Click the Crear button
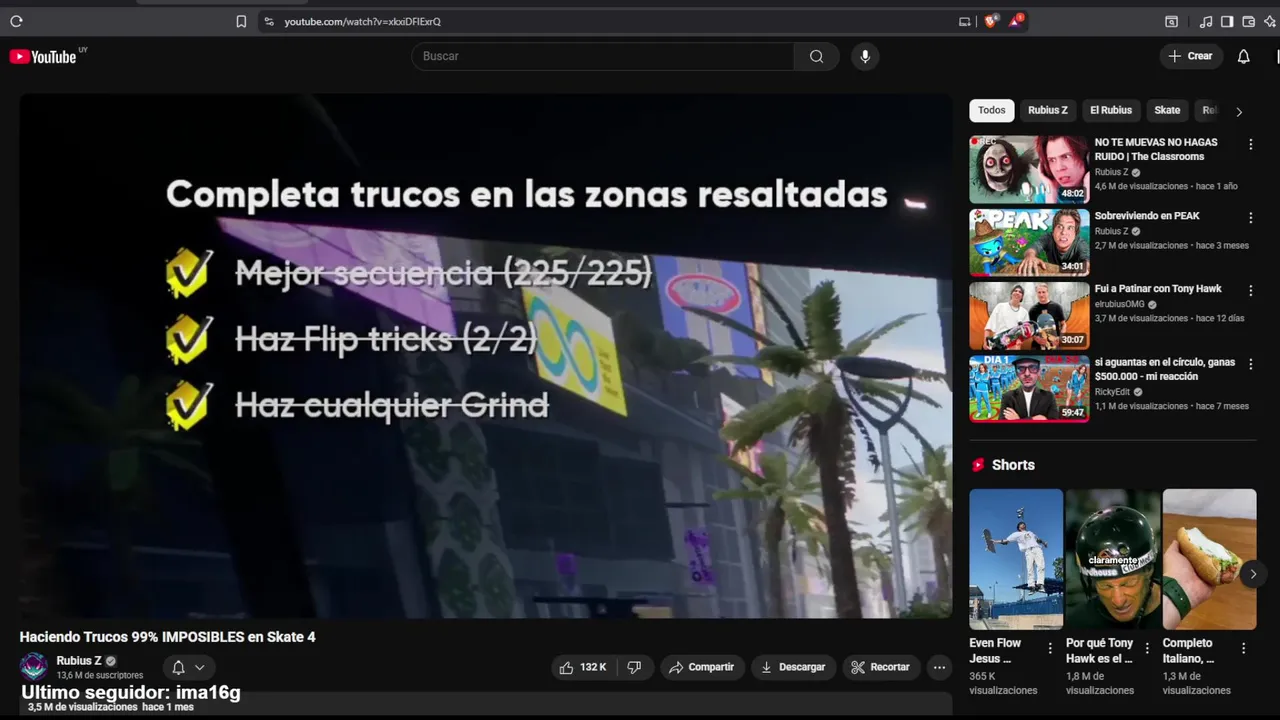Image resolution: width=1280 pixels, height=720 pixels. pyautogui.click(x=1190, y=56)
